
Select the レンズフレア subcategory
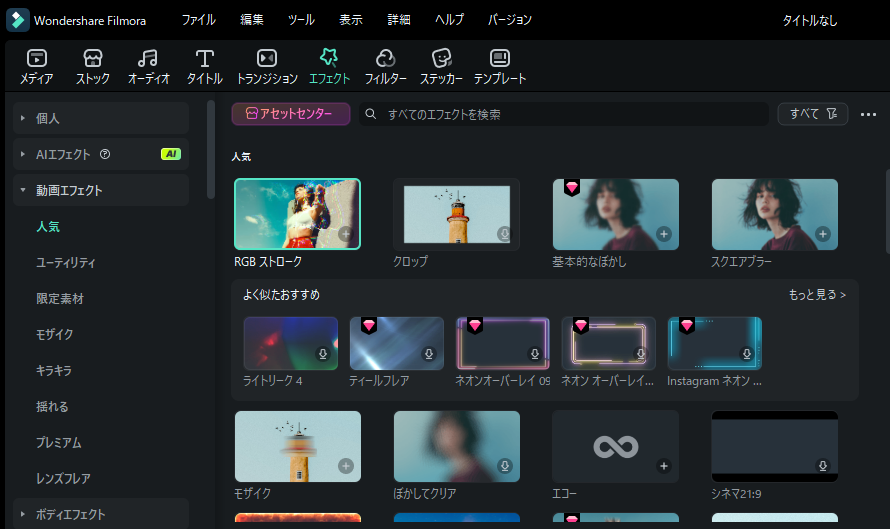[x=63, y=478]
